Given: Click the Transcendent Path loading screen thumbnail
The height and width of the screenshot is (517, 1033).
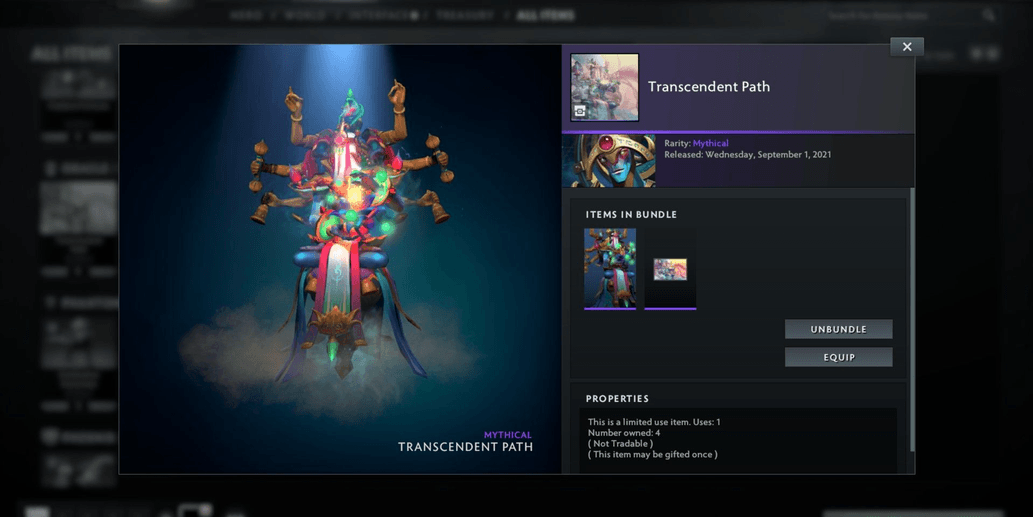Looking at the screenshot, I should pyautogui.click(x=604, y=88).
